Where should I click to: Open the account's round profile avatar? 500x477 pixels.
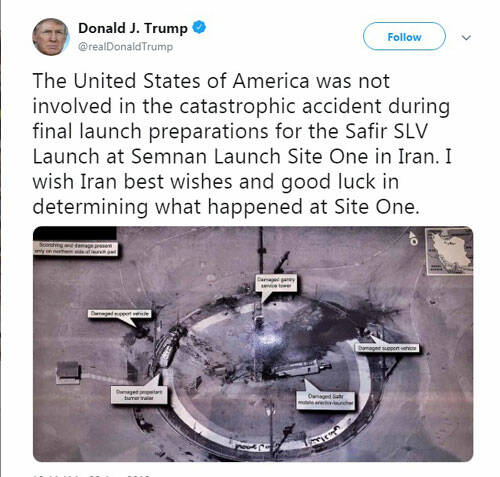(x=51, y=37)
